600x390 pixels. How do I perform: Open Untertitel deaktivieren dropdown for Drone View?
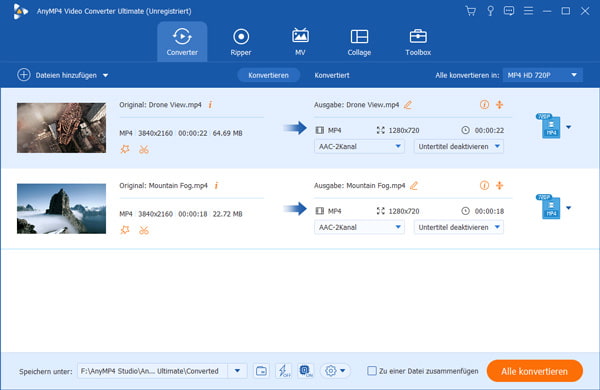458,146
